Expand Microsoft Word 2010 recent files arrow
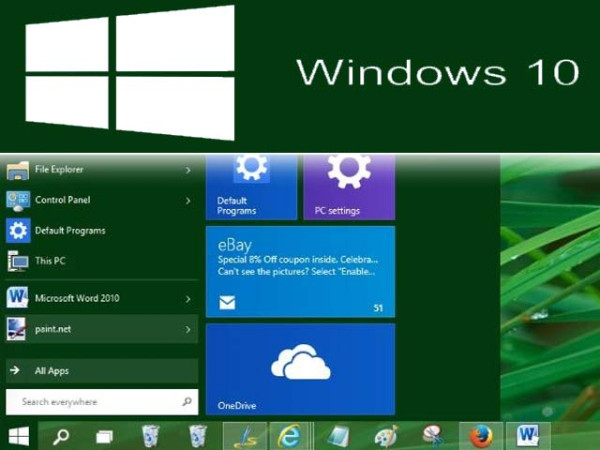The image size is (600, 450). coord(188,298)
